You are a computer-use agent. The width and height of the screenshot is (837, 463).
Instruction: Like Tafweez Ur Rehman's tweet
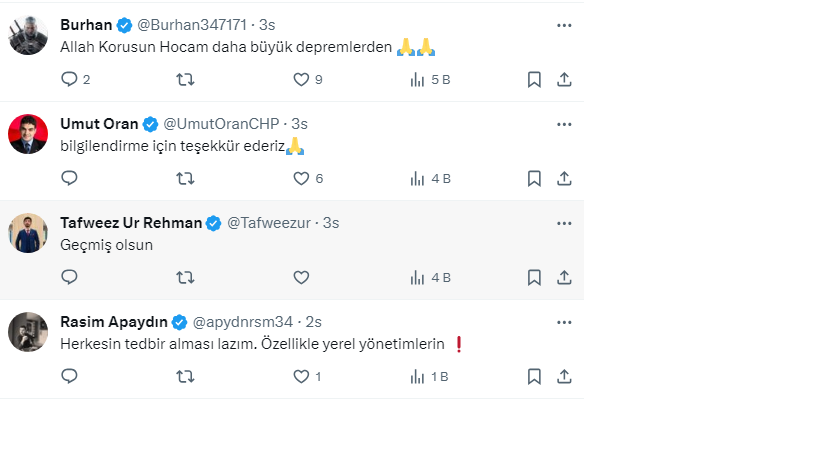(x=301, y=277)
